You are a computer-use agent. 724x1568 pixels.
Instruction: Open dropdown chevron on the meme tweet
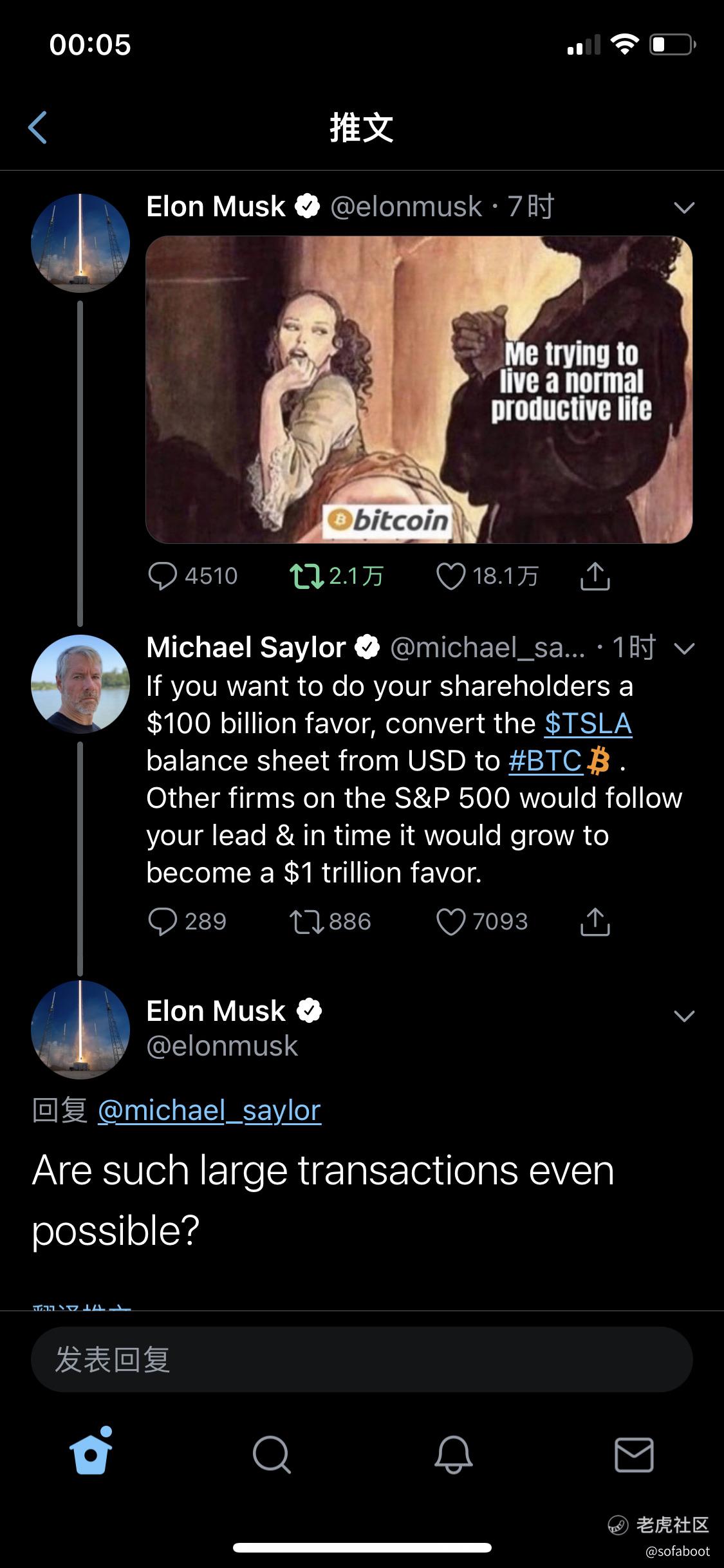[683, 207]
